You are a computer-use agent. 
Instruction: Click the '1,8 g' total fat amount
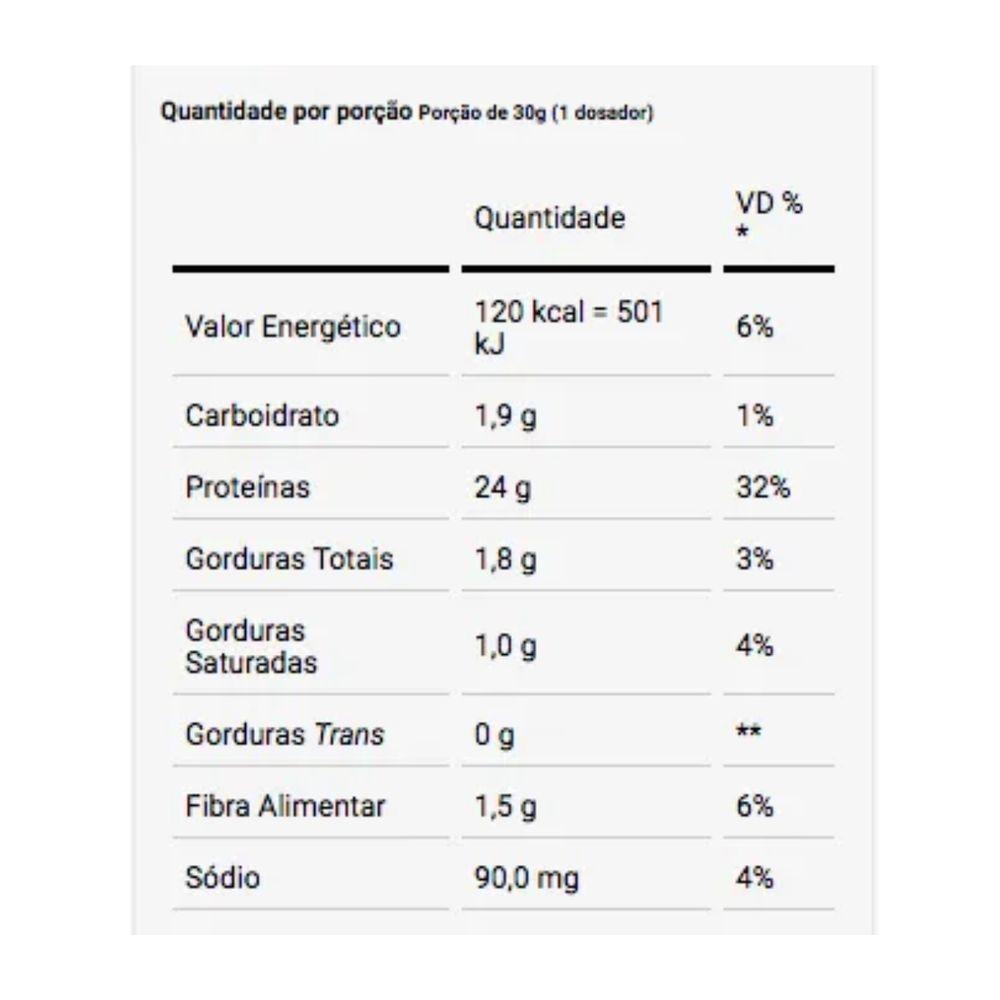click(x=505, y=559)
